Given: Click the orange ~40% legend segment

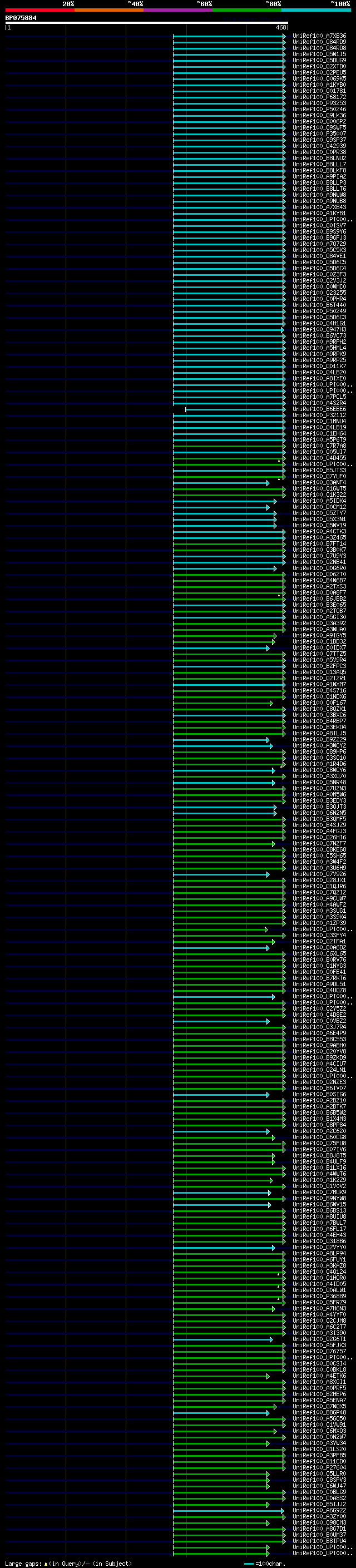Looking at the screenshot, I should tap(109, 10).
